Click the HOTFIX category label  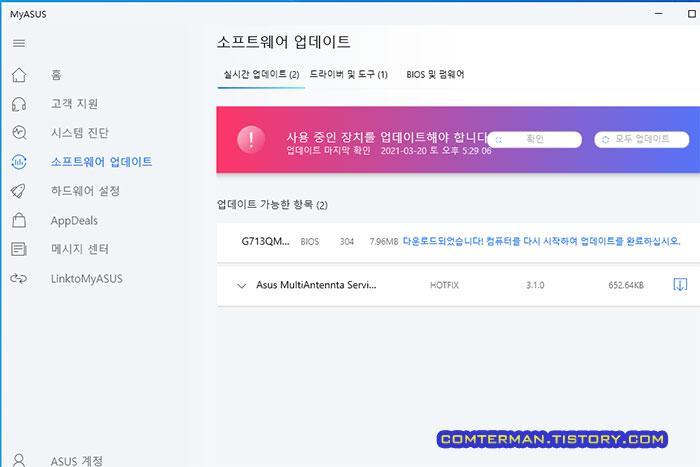pos(444,285)
